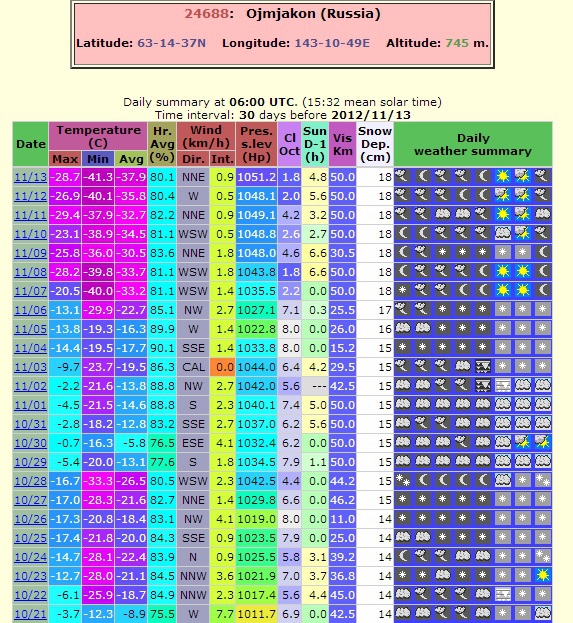This screenshot has width=573, height=623.
Task: Click the partly cloudy sun icon in 11/10 row
Action: [523, 233]
